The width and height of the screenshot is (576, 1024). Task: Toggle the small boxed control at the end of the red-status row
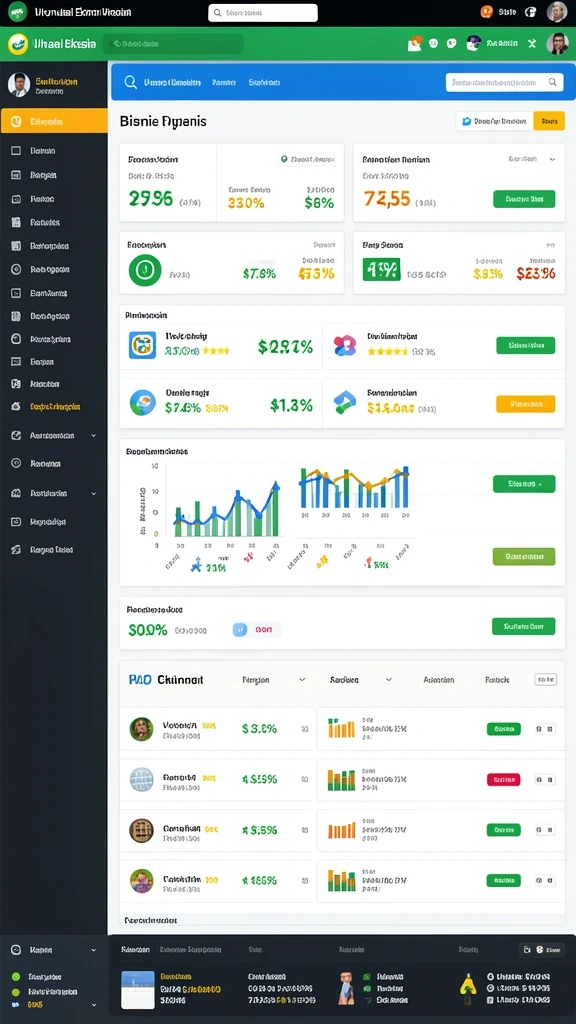click(x=545, y=779)
